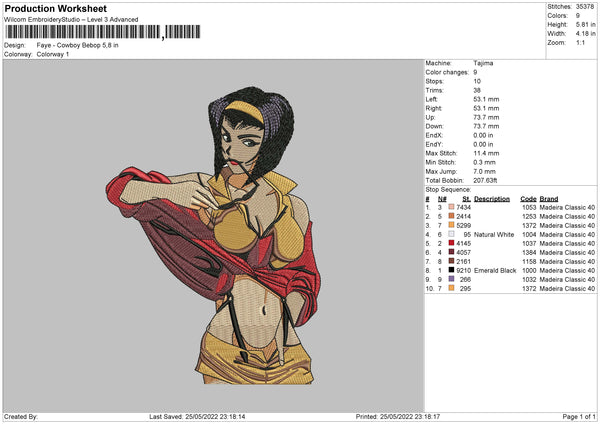Click the trims value '38'
Screen dimensions: 600x424
click(477, 90)
